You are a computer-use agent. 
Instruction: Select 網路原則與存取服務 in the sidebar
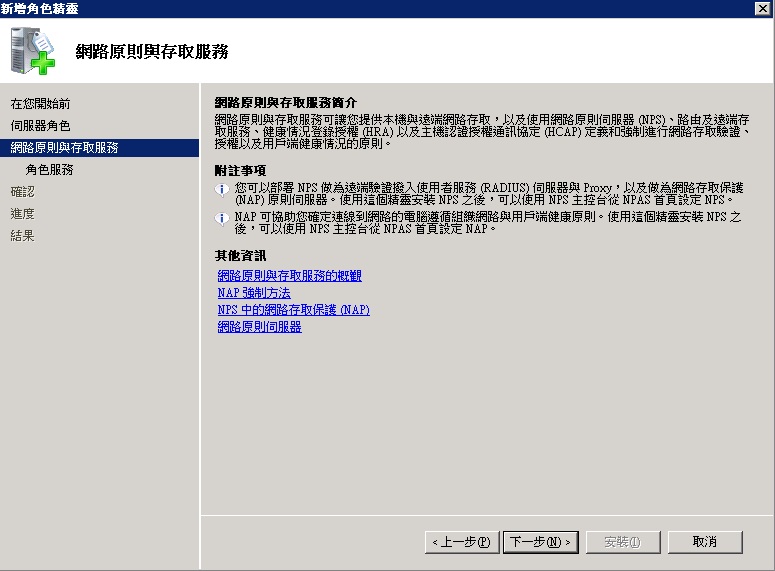99,148
